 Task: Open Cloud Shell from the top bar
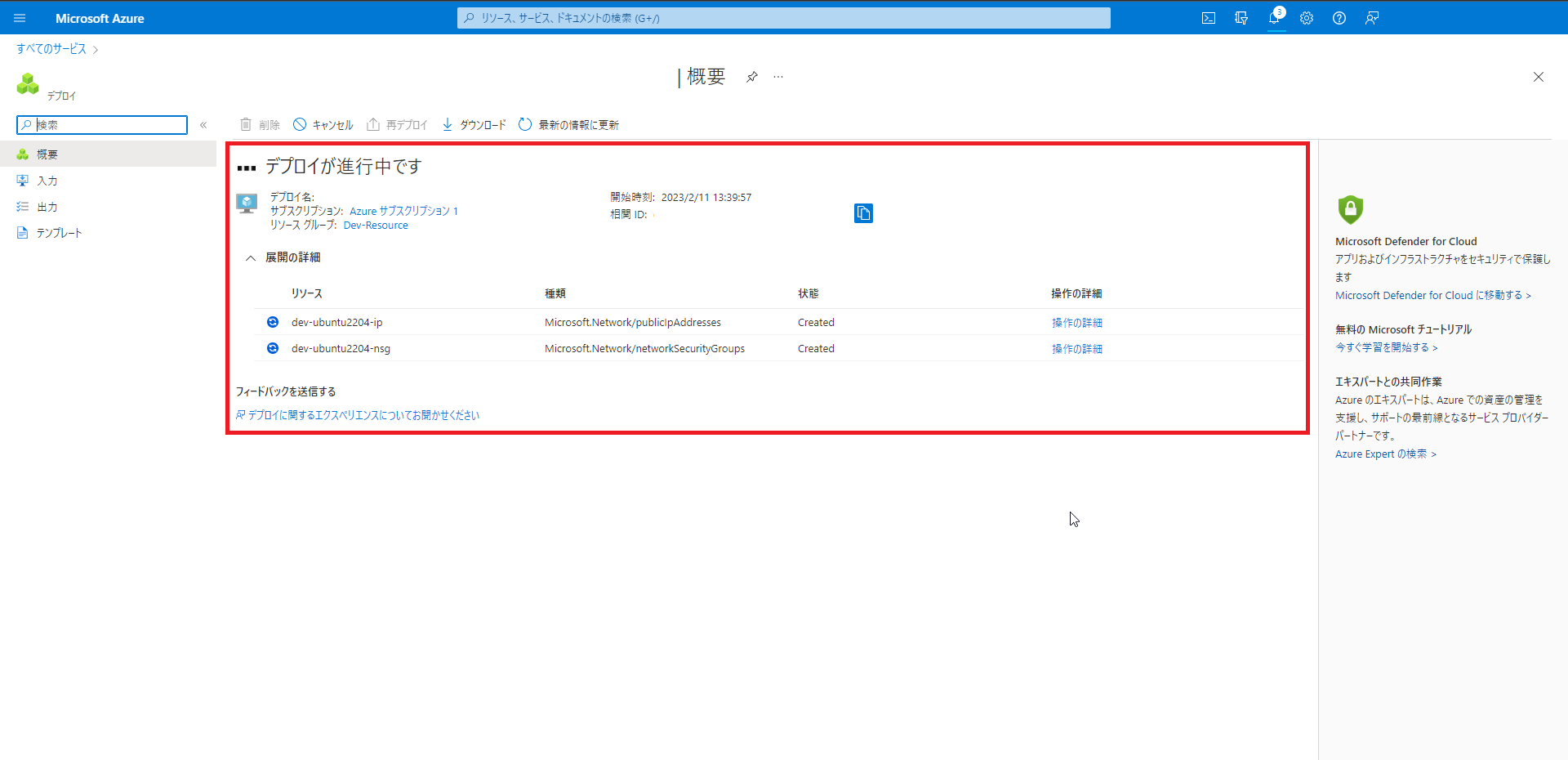(1209, 18)
